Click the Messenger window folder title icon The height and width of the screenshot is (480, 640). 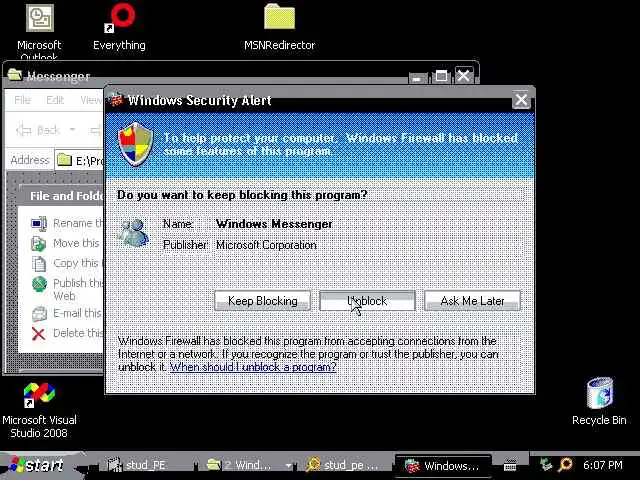pyautogui.click(x=15, y=76)
